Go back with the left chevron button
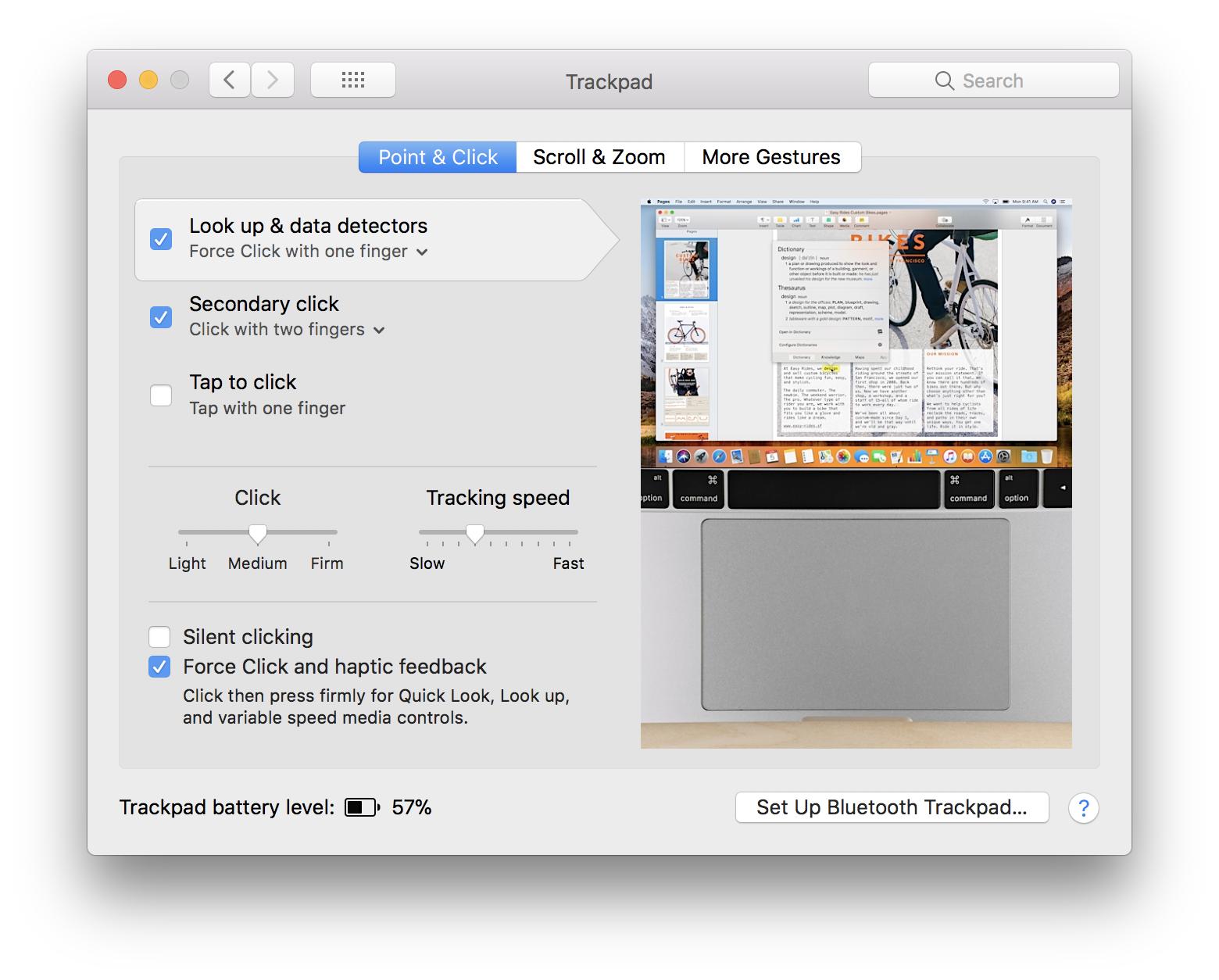 pos(230,80)
